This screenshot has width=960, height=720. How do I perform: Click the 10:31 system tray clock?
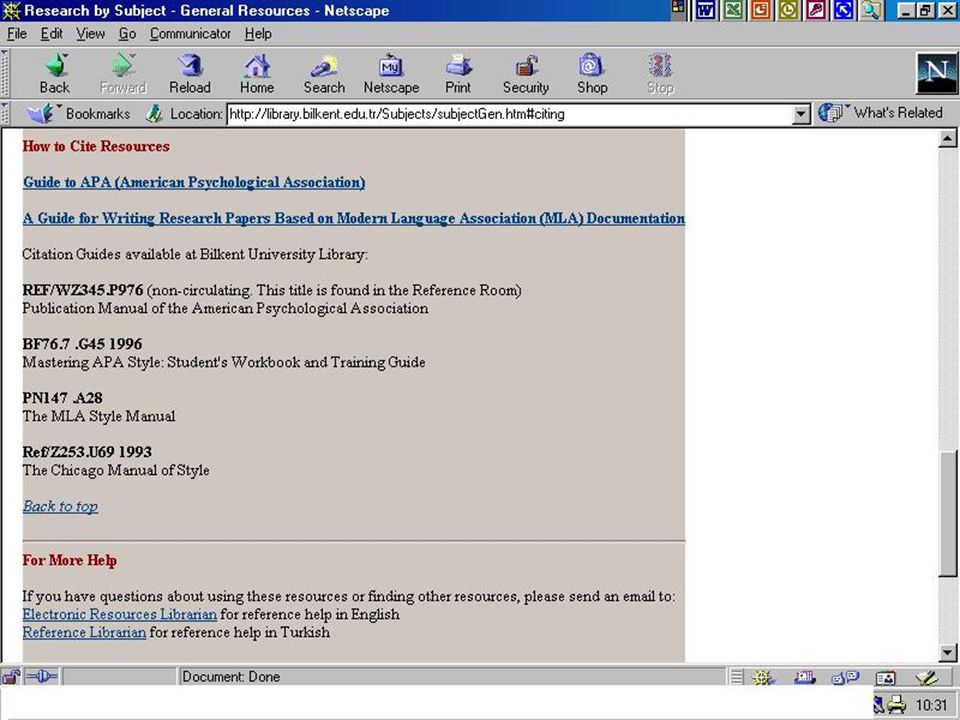click(931, 705)
